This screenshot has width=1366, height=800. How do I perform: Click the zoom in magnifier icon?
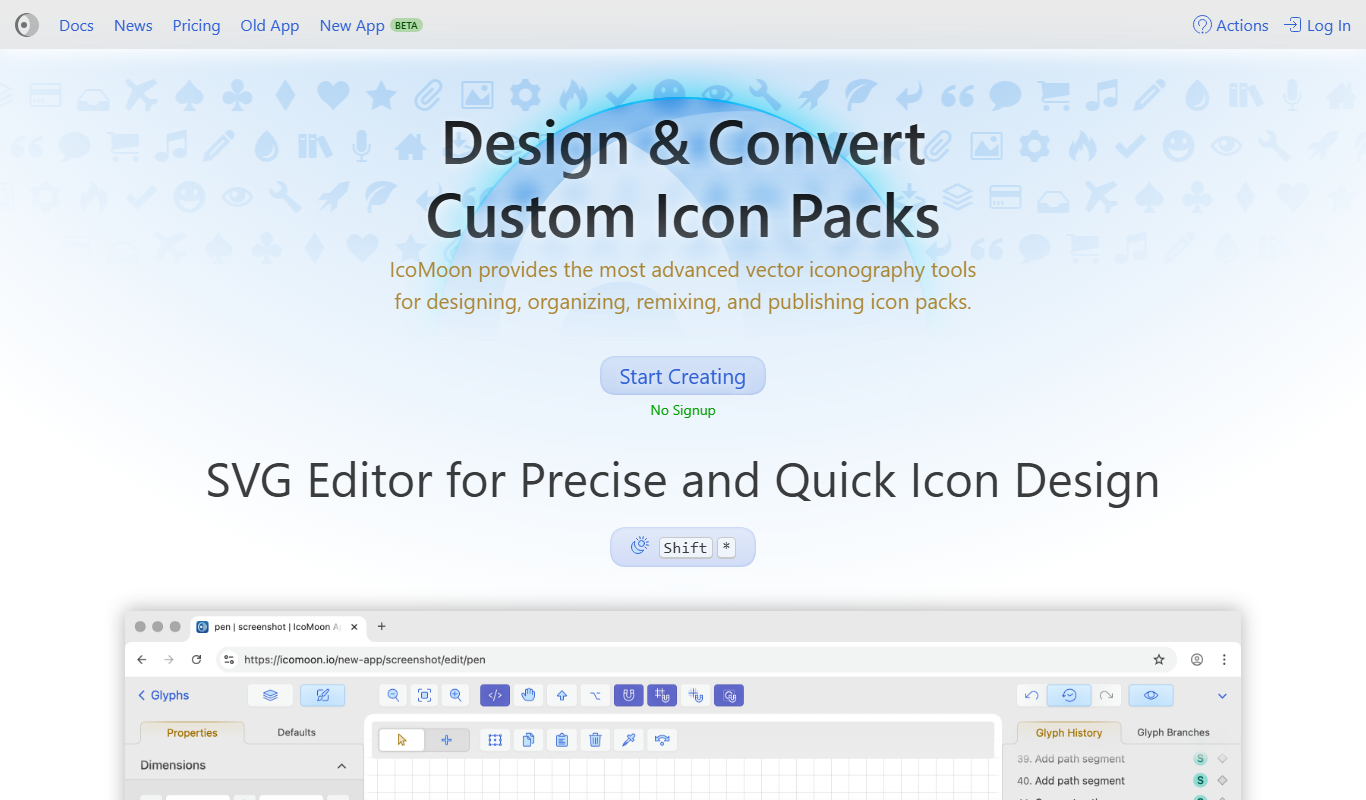coord(456,695)
